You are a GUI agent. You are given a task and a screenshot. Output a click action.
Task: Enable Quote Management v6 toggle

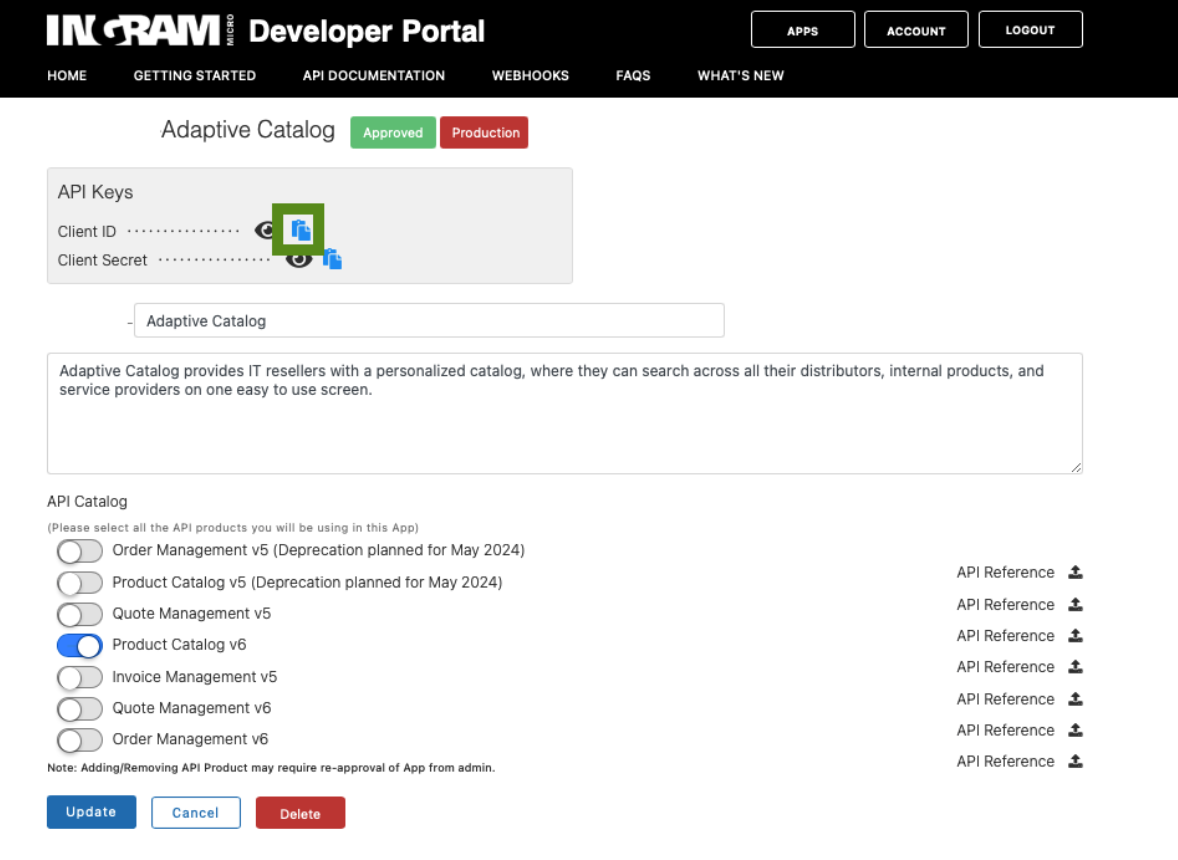pyautogui.click(x=80, y=708)
